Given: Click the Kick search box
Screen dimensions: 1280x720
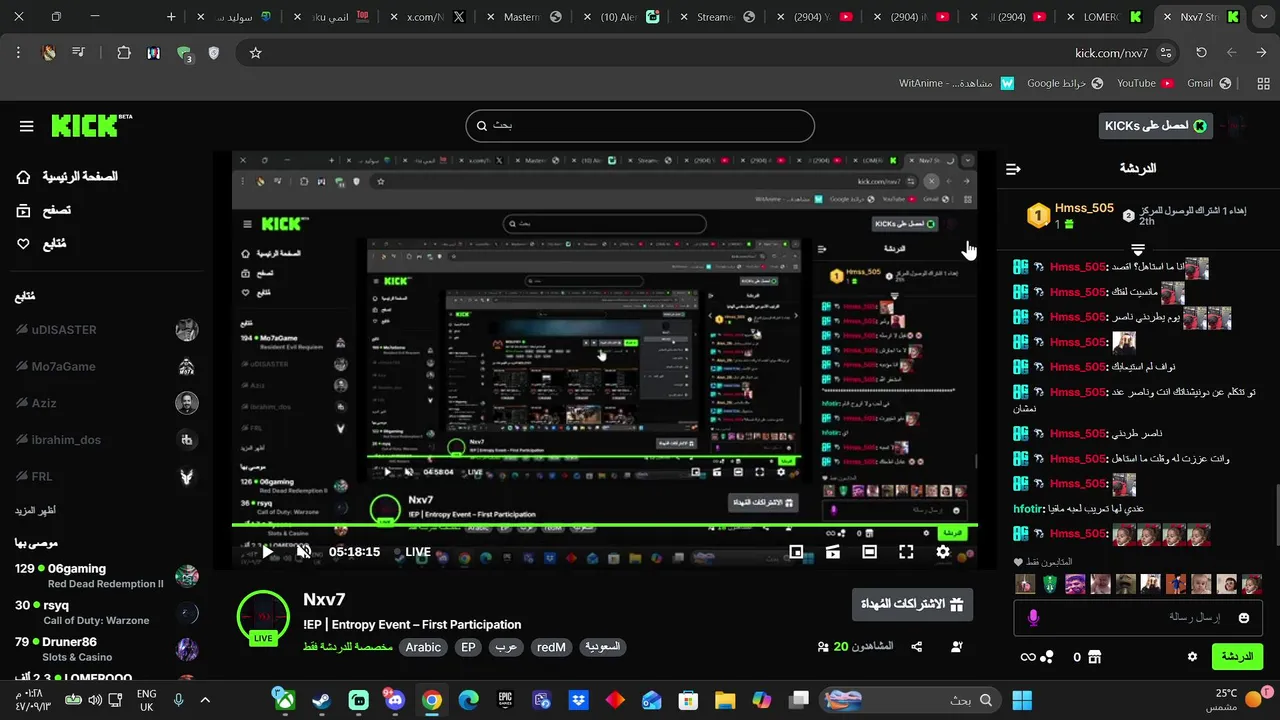Looking at the screenshot, I should coord(640,126).
